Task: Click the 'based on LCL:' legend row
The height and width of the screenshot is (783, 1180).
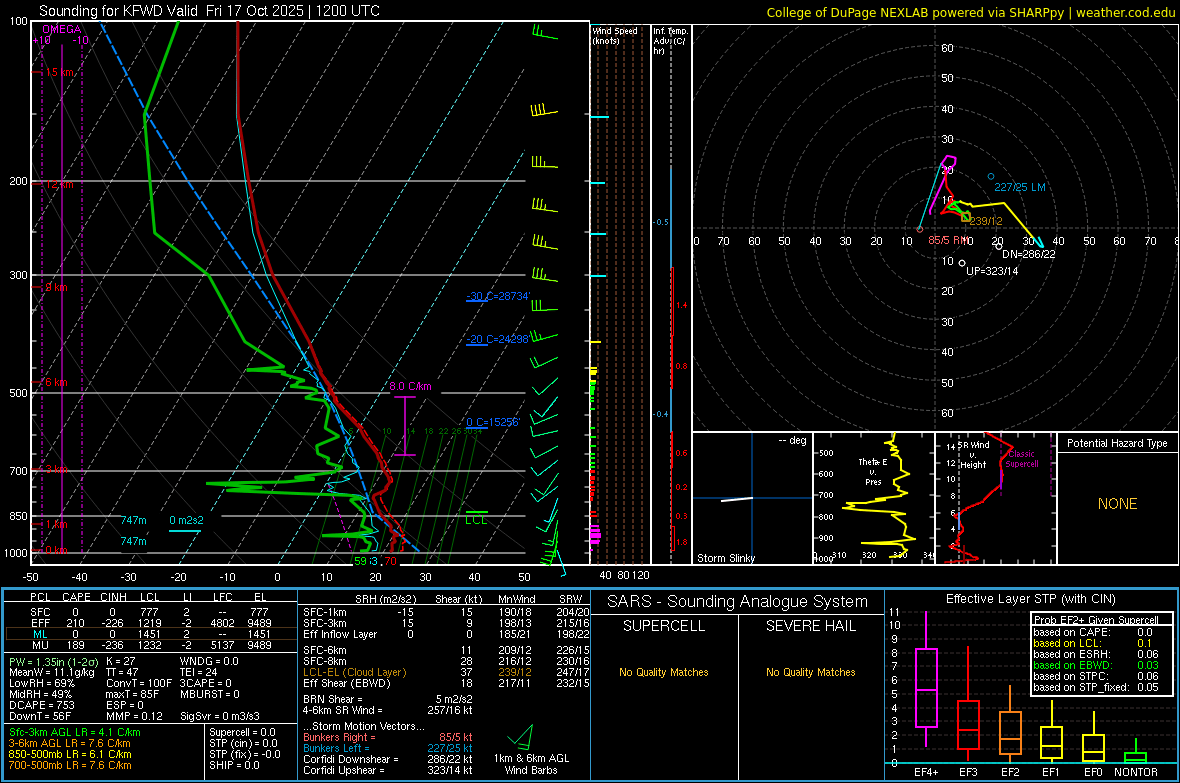Action: 1093,643
